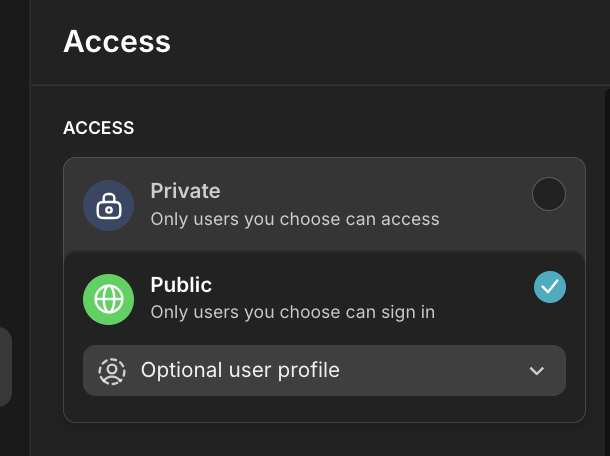Click the word "Public"
Image resolution: width=610 pixels, height=456 pixels.
coord(181,285)
